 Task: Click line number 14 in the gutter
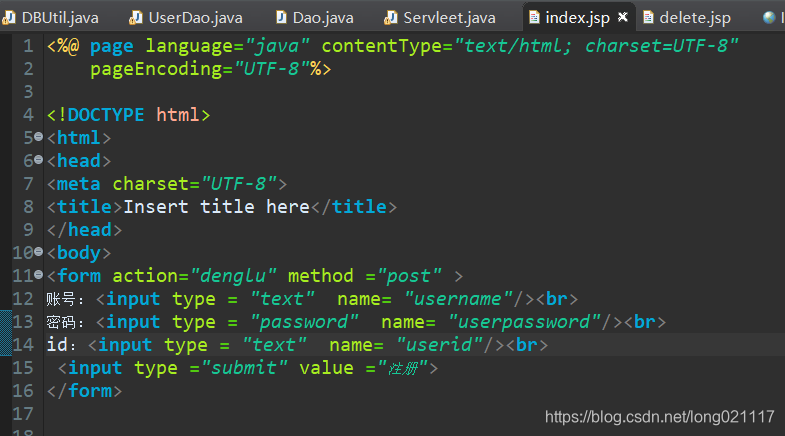[23, 345]
